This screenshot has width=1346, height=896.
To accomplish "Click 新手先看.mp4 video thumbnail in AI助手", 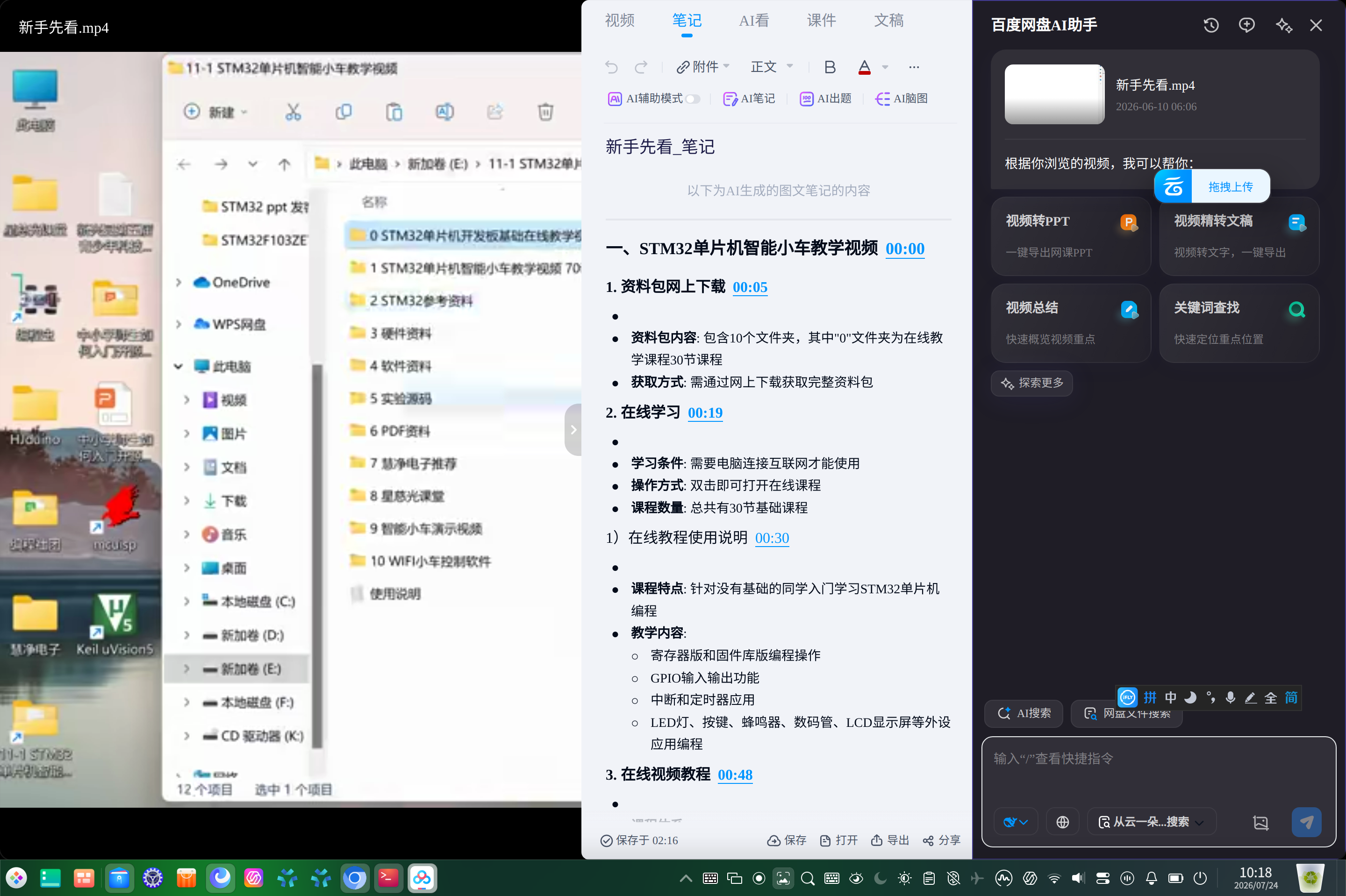I will tap(1054, 94).
